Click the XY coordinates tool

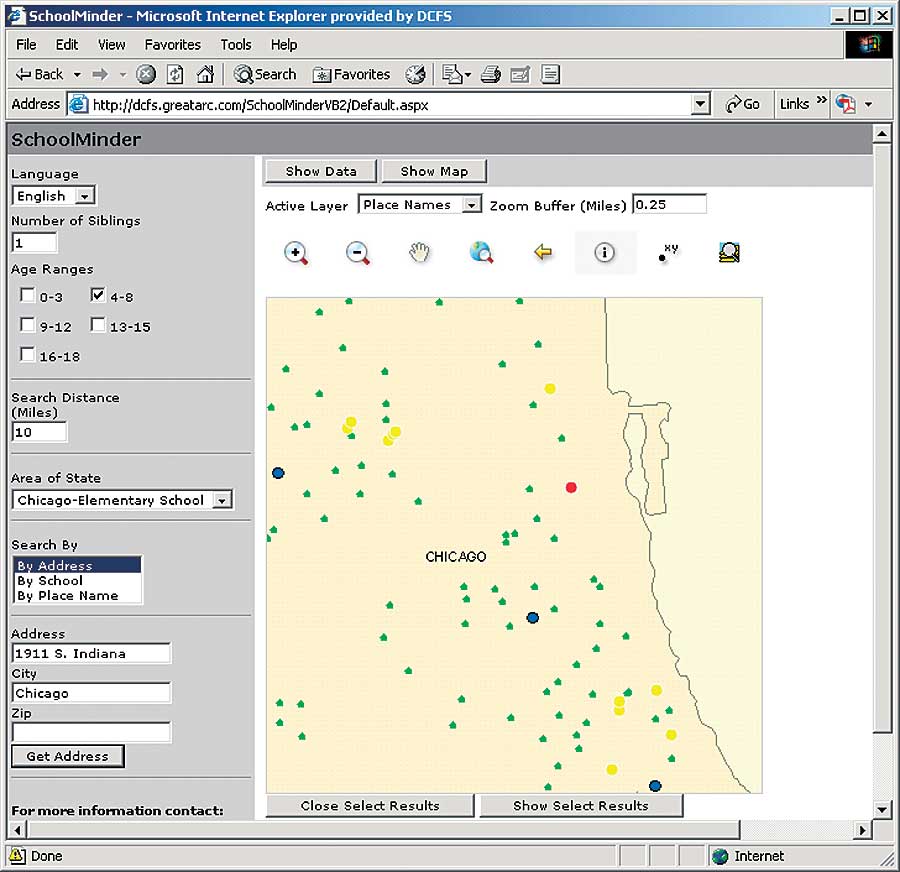tap(667, 252)
